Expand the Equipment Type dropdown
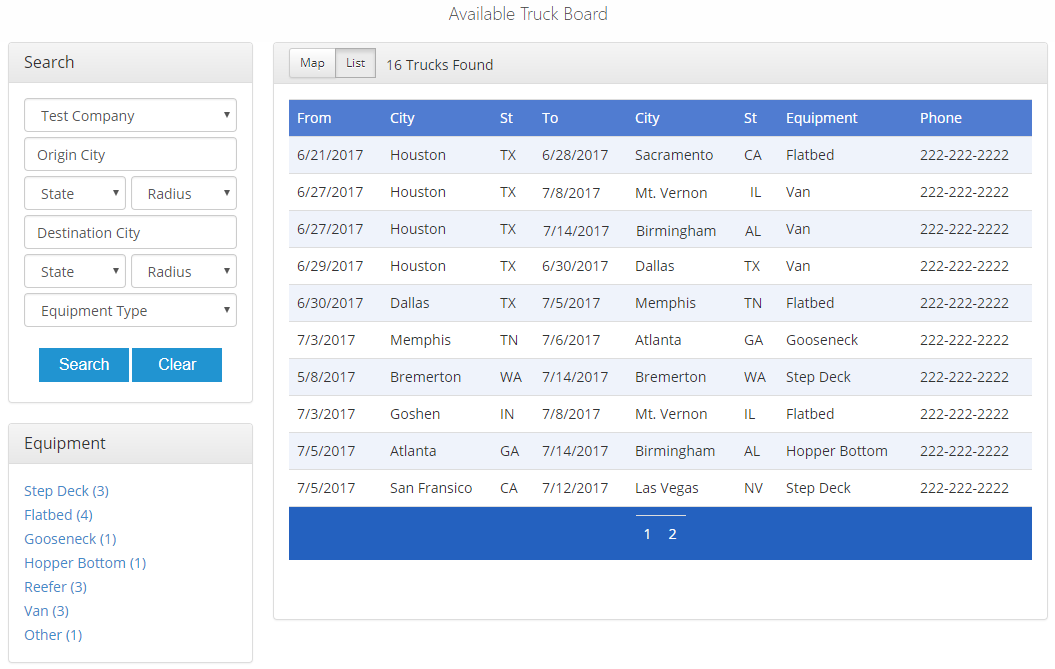The height and width of the screenshot is (669, 1055). [130, 311]
